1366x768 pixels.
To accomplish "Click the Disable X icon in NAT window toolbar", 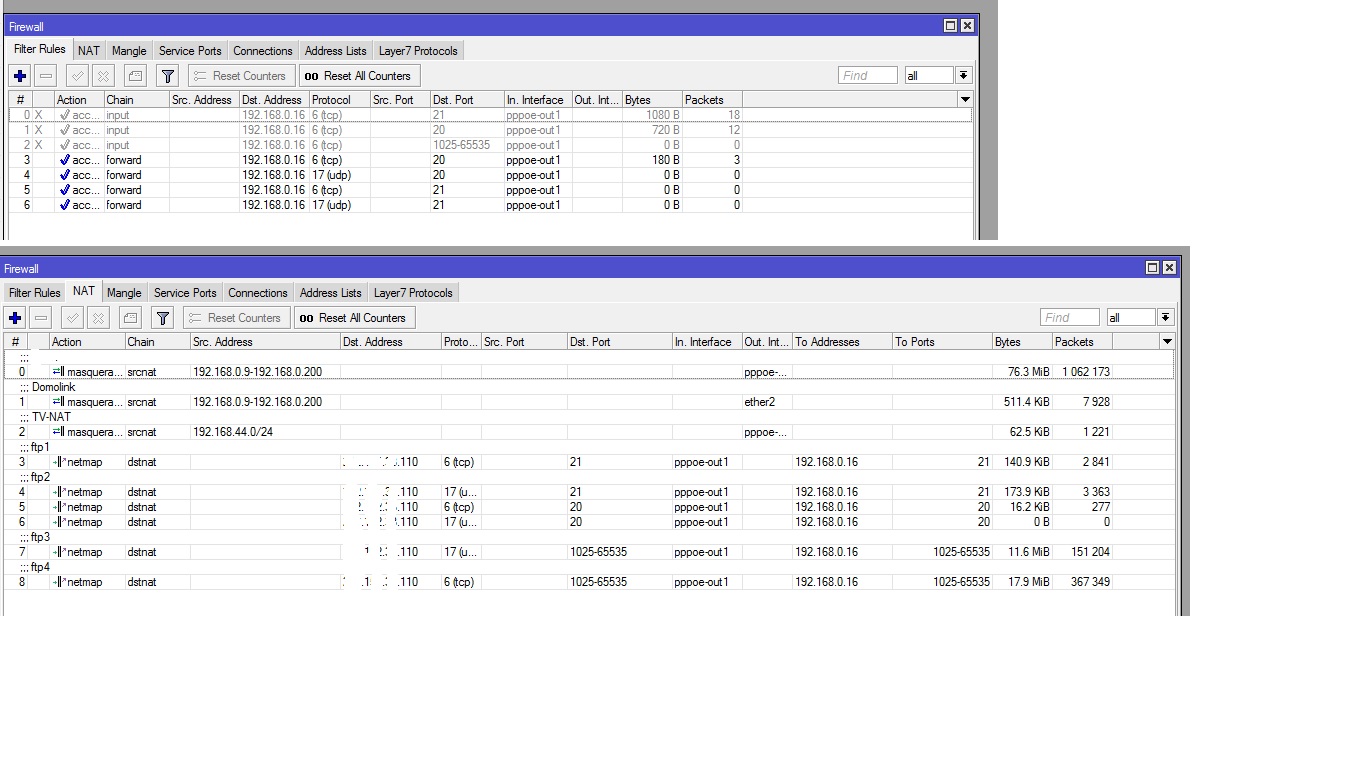I will (98, 318).
